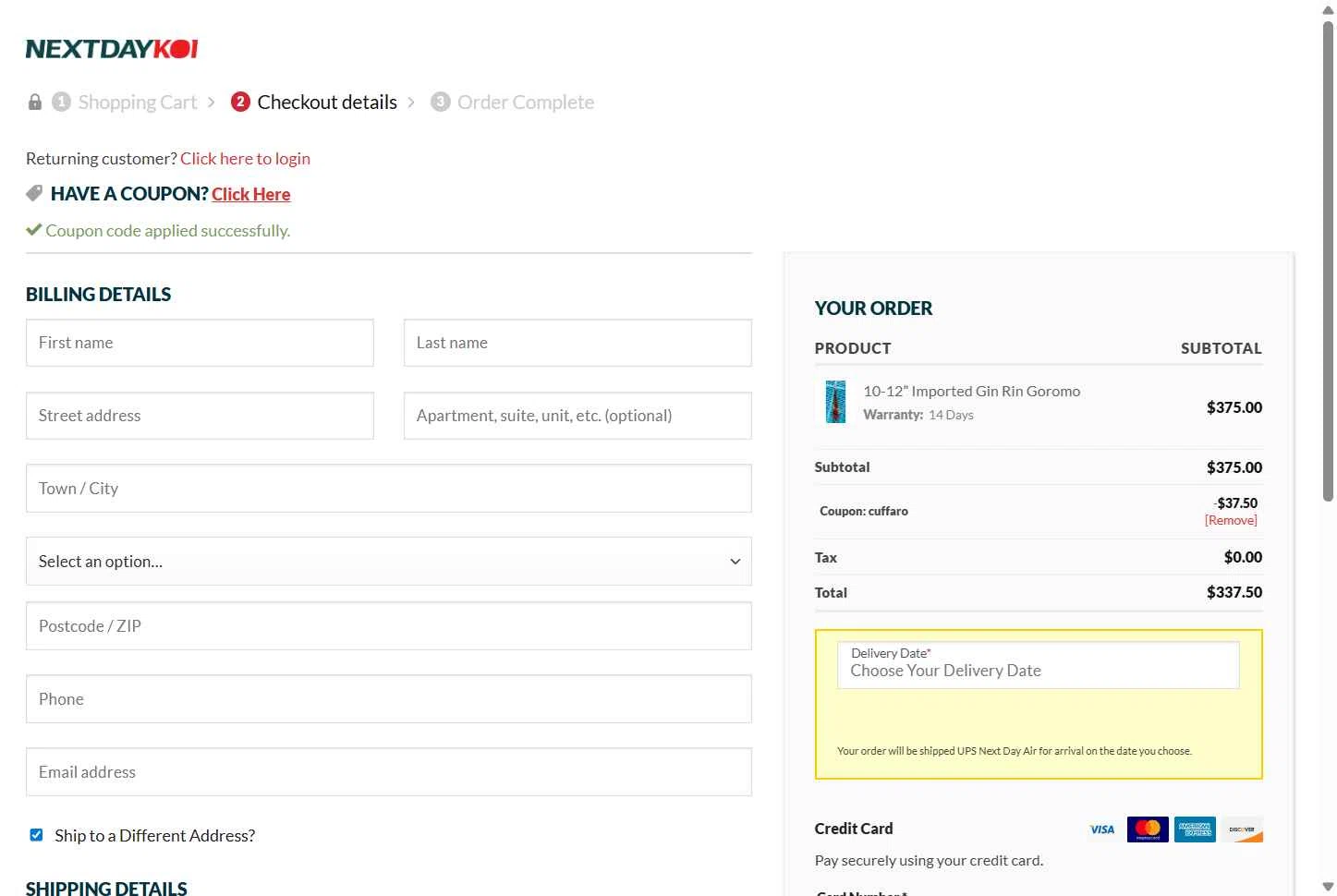Click the Coupon: cuffaro label
1337x896 pixels.
[x=864, y=511]
